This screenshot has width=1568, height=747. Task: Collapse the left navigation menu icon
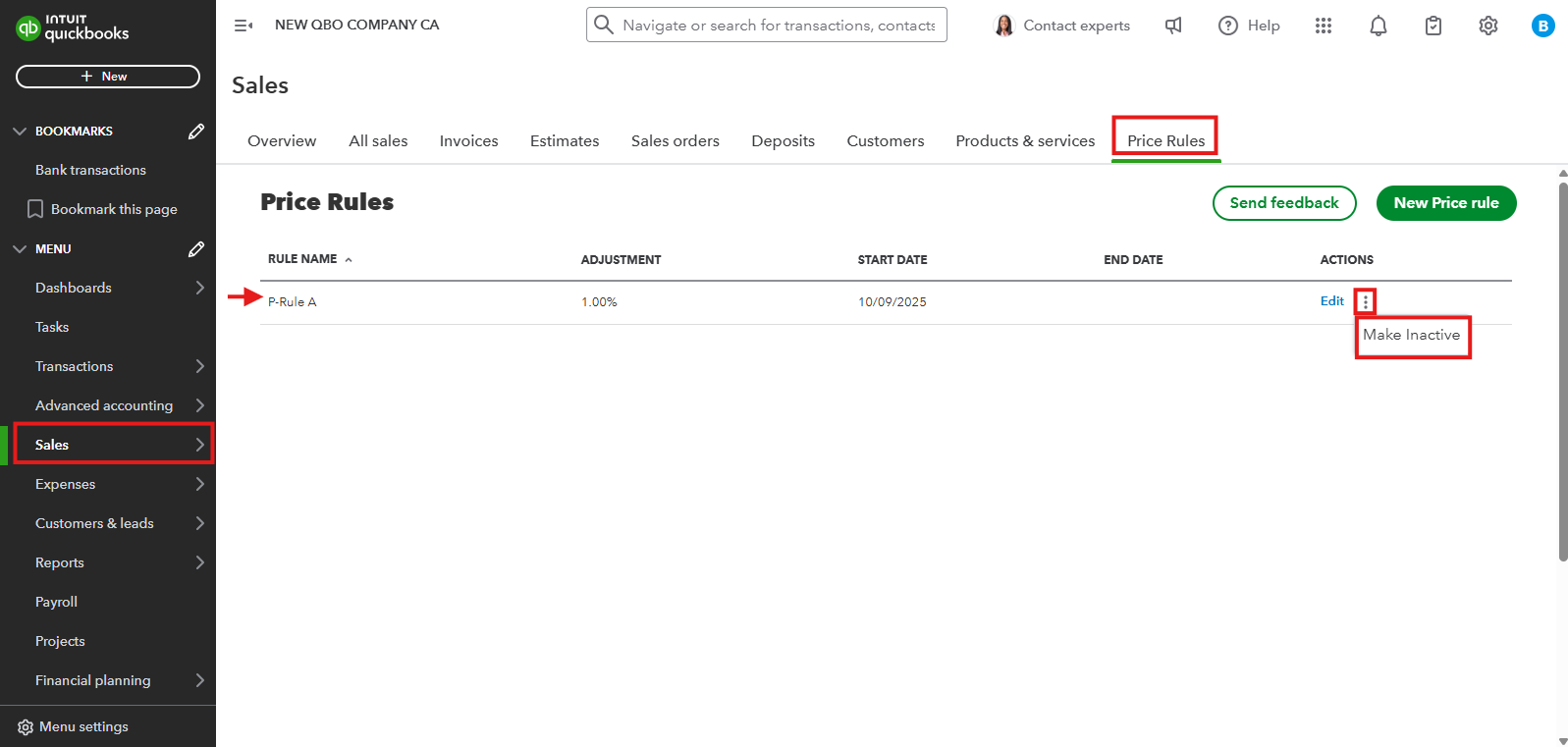point(243,26)
